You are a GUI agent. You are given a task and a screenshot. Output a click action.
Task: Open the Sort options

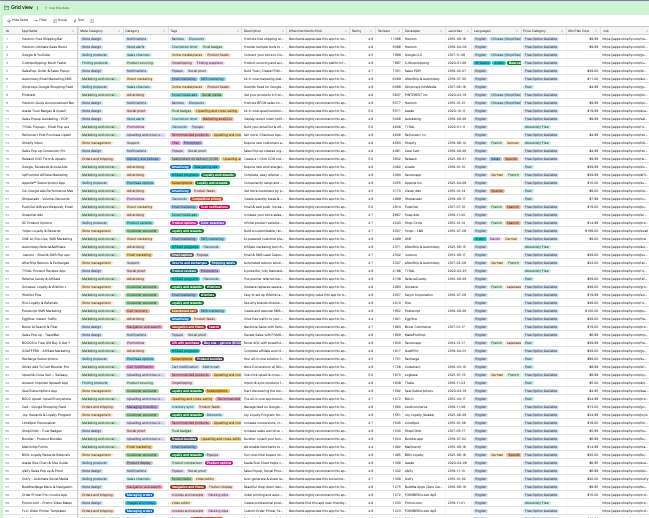click(x=79, y=20)
